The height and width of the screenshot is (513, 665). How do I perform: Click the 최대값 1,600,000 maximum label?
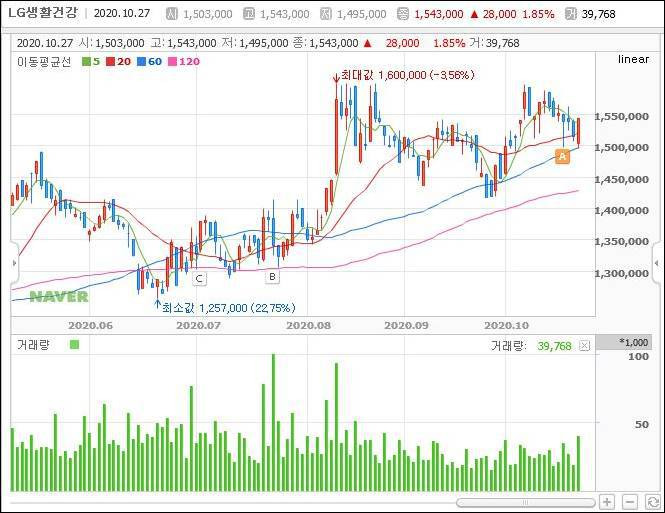pos(407,75)
